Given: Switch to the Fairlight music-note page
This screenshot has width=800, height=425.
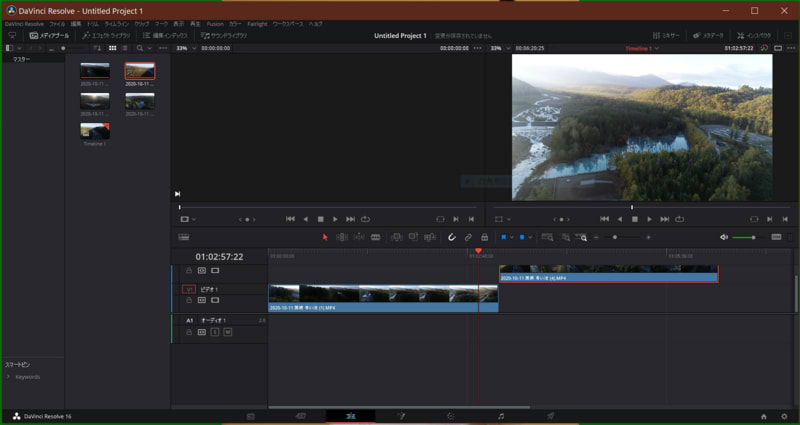Looking at the screenshot, I should click(501, 416).
